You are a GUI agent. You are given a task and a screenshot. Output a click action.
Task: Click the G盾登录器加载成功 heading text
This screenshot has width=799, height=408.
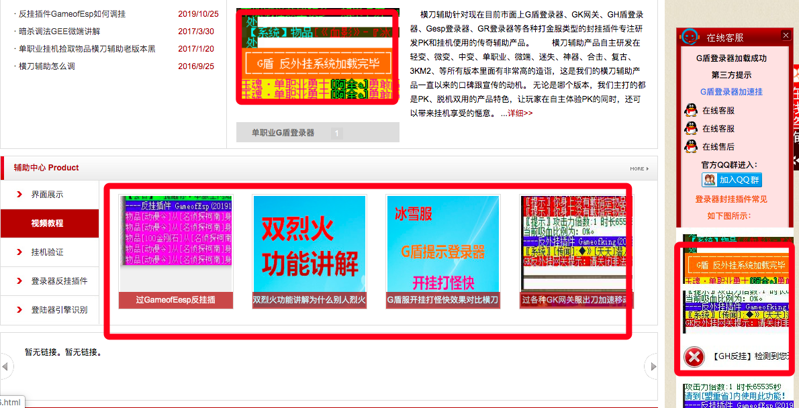click(x=731, y=58)
